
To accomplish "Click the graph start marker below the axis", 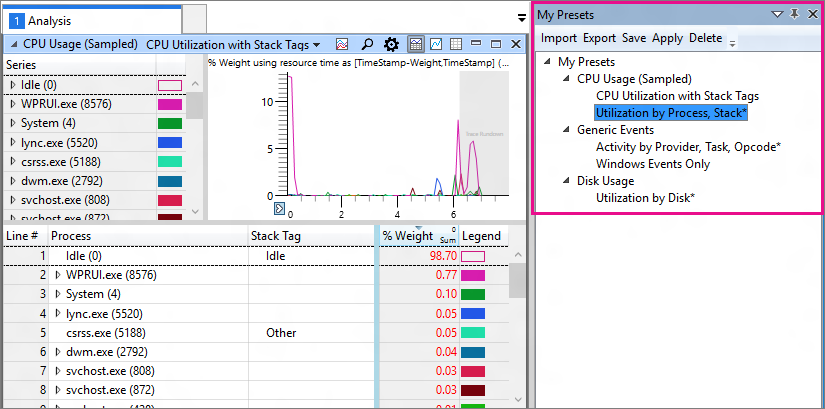I will tap(280, 208).
